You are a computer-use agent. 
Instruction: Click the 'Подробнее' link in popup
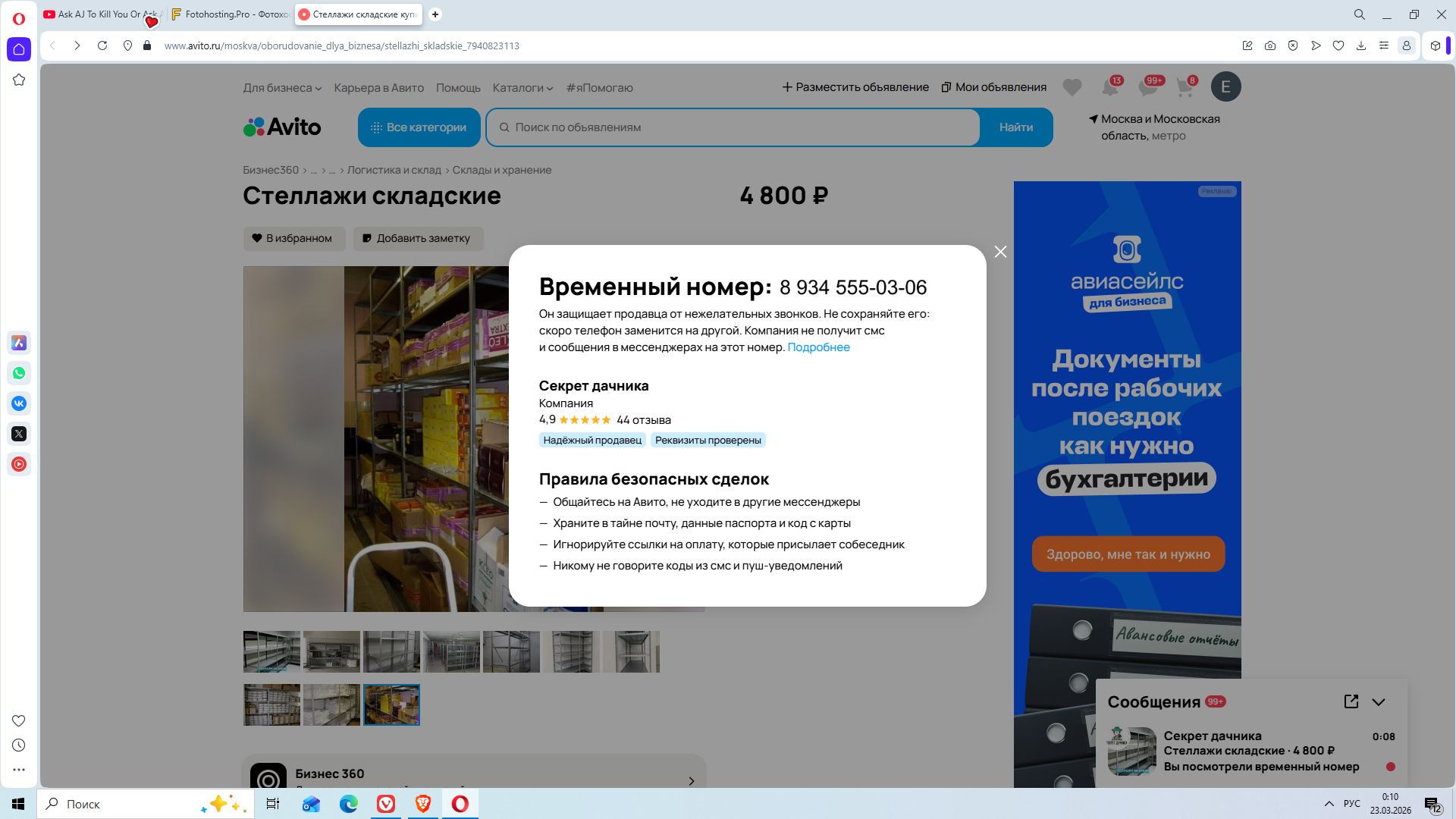pyautogui.click(x=818, y=347)
